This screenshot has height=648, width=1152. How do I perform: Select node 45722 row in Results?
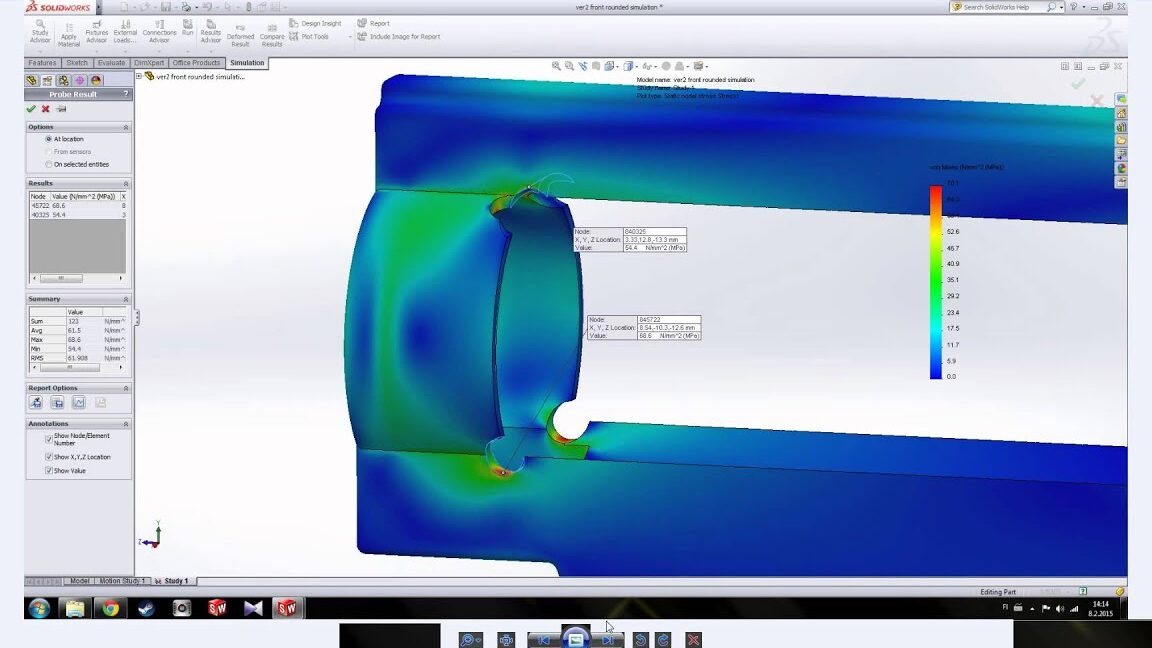[77, 206]
